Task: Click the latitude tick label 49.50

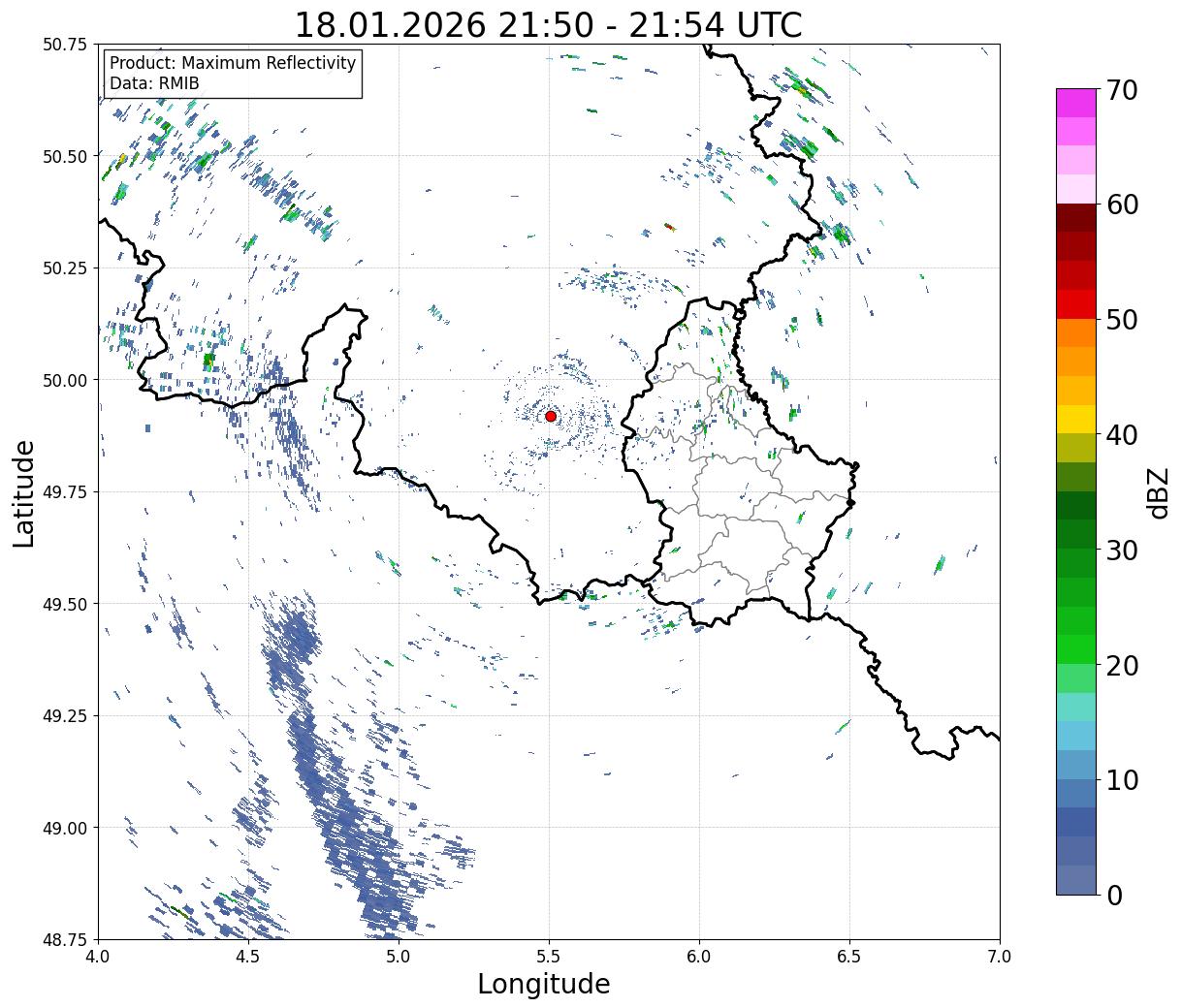Action: point(65,604)
